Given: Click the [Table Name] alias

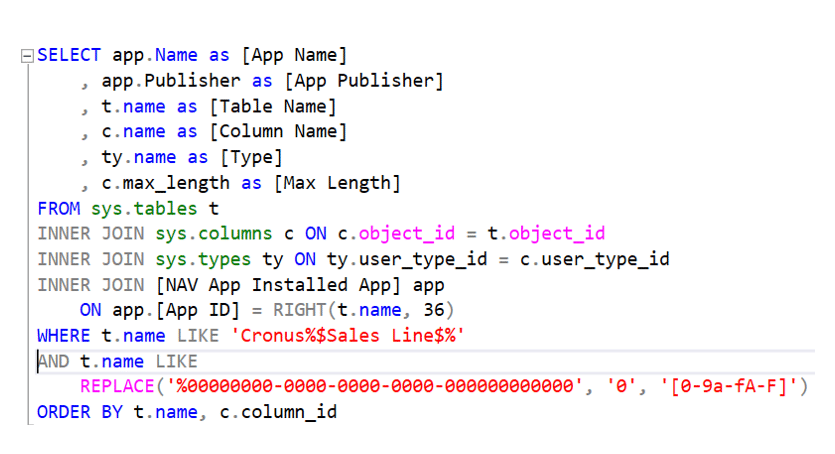Looking at the screenshot, I should click(x=273, y=106).
